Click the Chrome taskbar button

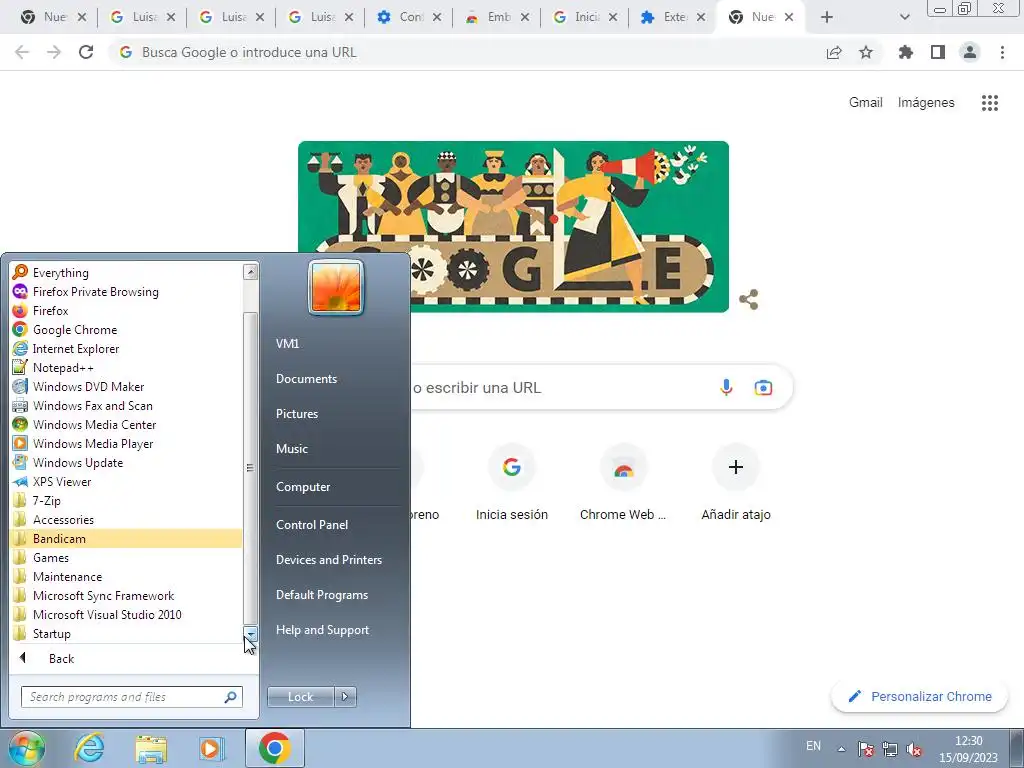point(274,748)
